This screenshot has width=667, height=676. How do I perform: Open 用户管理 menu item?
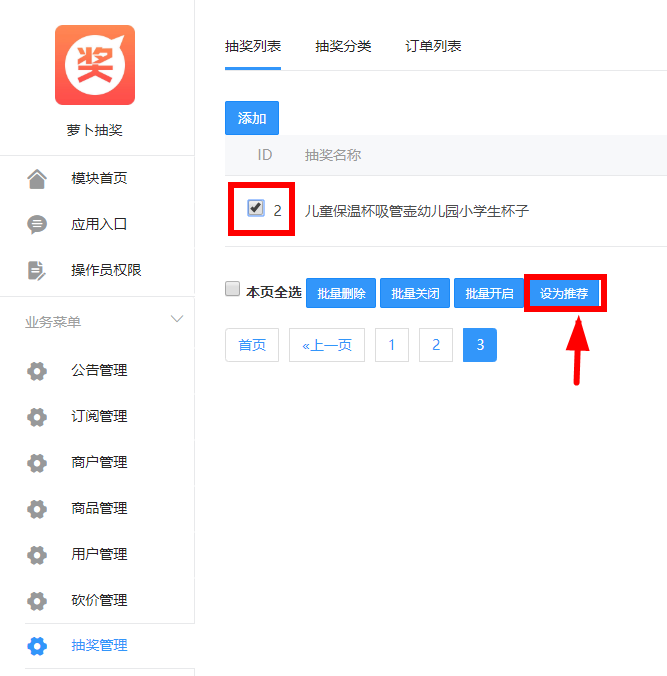[x=97, y=555]
